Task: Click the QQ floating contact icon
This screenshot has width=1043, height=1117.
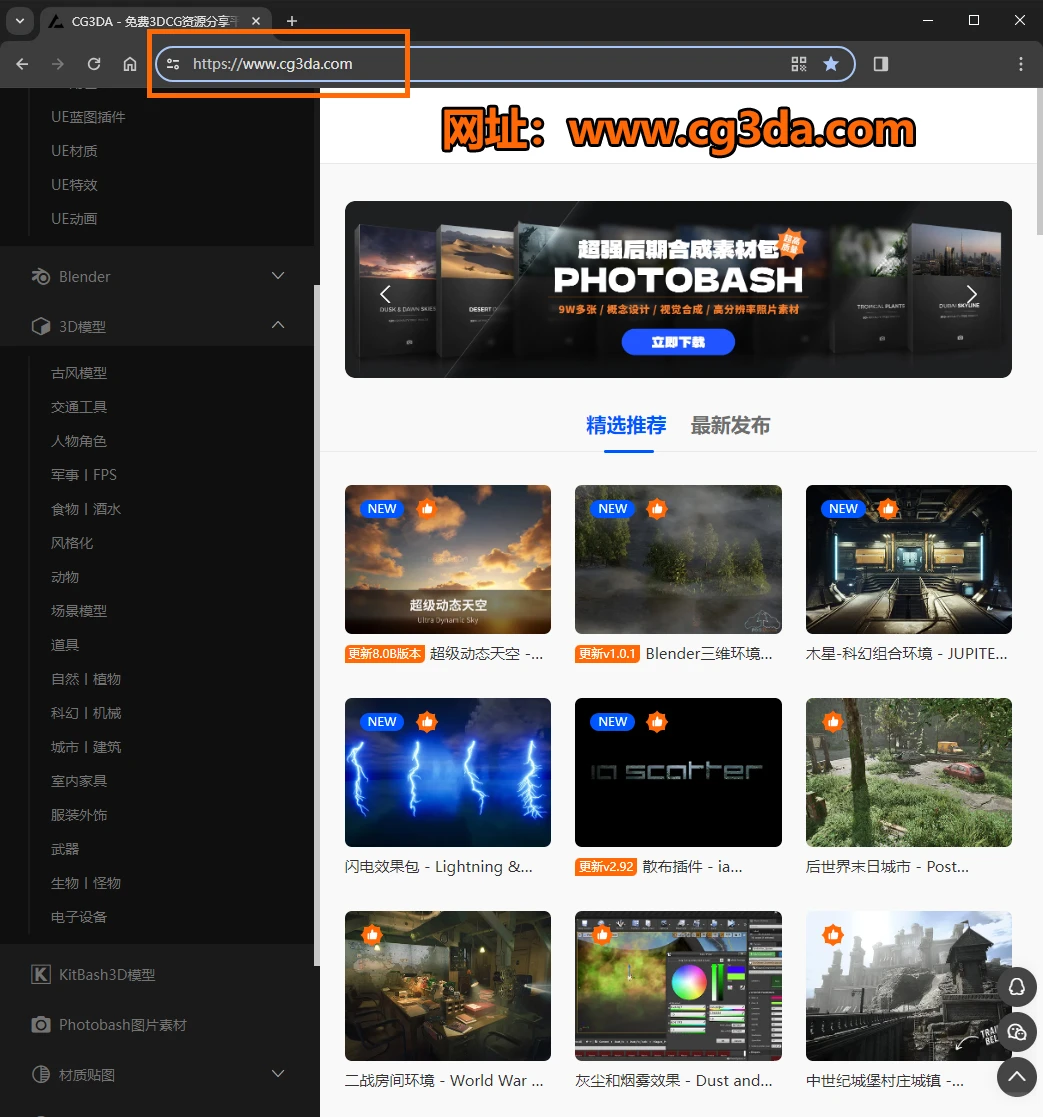Action: tap(1017, 987)
